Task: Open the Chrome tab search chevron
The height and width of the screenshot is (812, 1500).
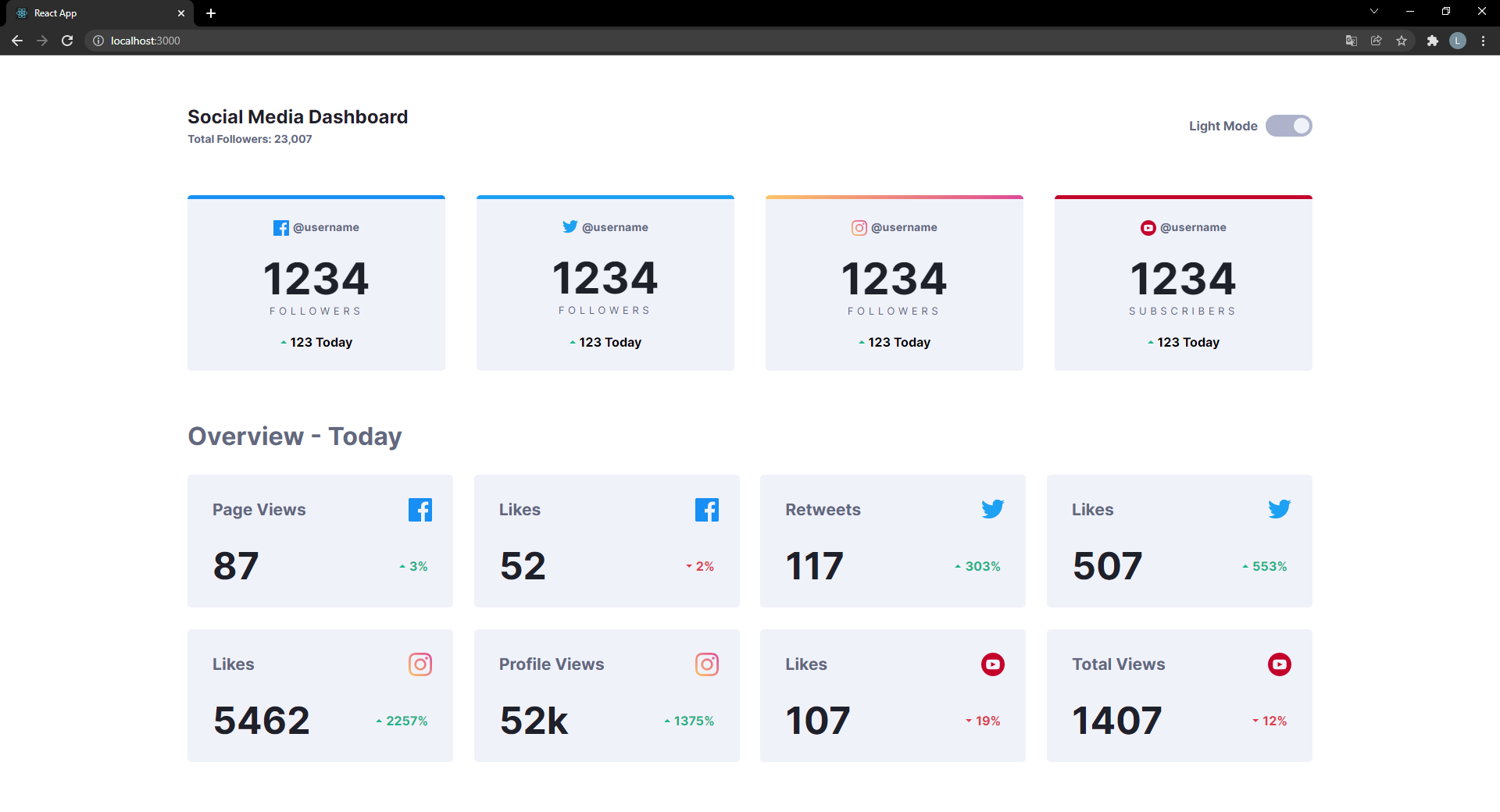Action: 1373,12
